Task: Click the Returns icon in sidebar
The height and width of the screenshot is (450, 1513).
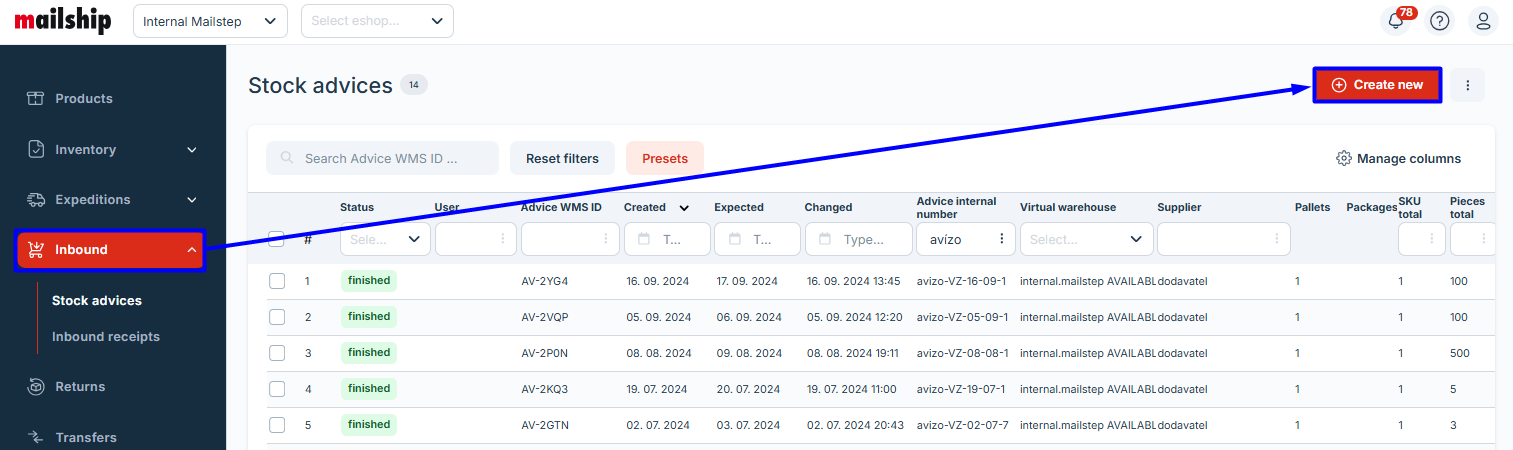Action: click(x=36, y=387)
